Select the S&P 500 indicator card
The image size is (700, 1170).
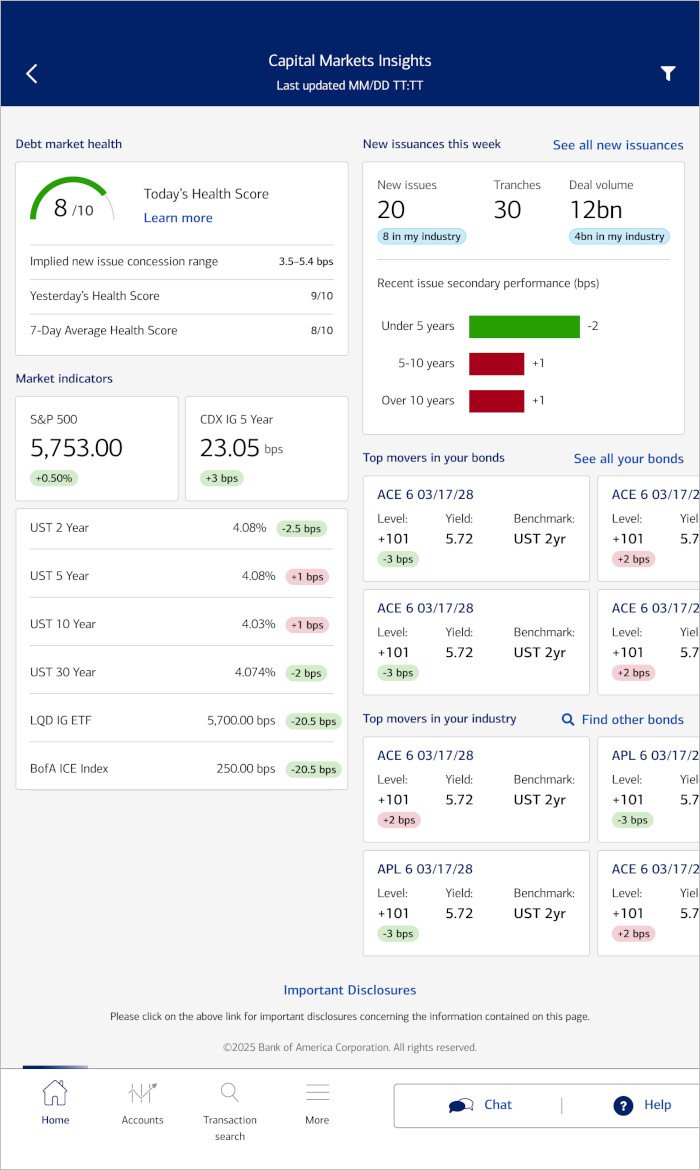pos(97,448)
